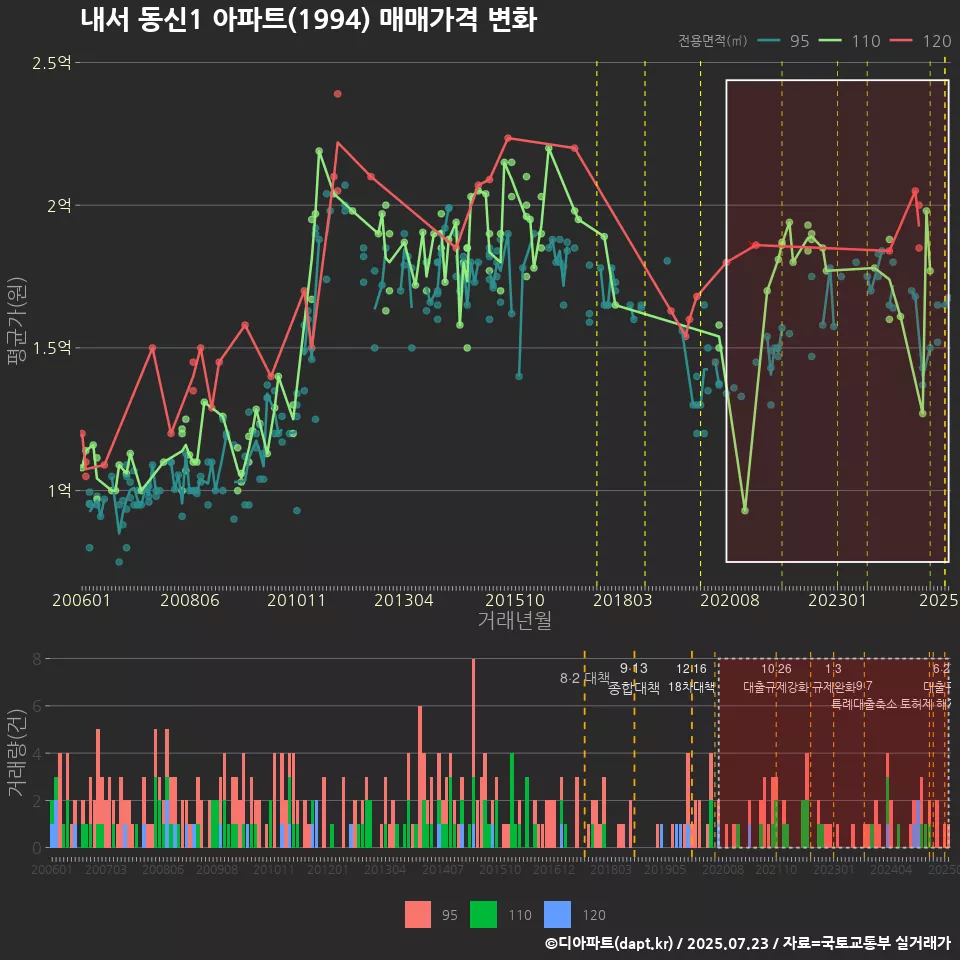Image resolution: width=960 pixels, height=960 pixels.
Task: Click the '201905' tick label on the volume chart
Action: [665, 869]
